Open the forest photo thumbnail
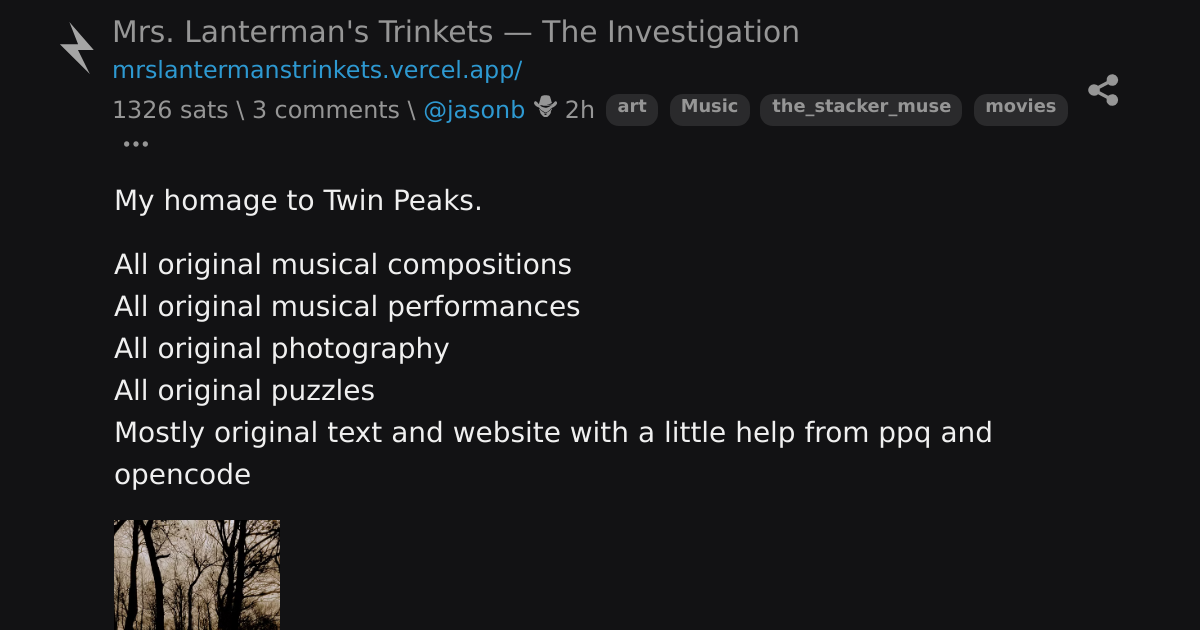The image size is (1200, 630). [197, 575]
